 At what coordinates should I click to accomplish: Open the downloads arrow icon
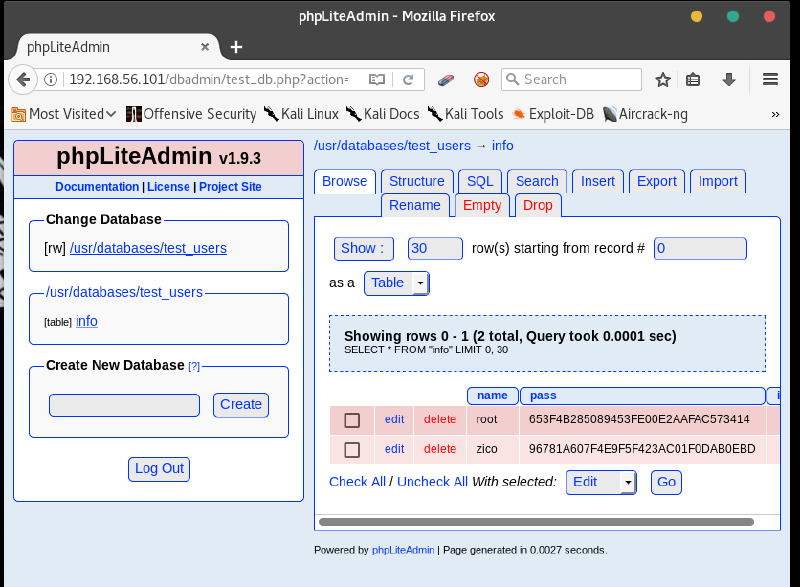pos(729,80)
